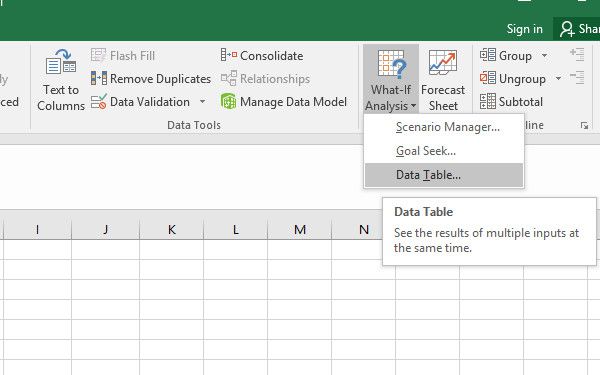Click the Share person icon
The height and width of the screenshot is (375, 600).
click(x=567, y=29)
